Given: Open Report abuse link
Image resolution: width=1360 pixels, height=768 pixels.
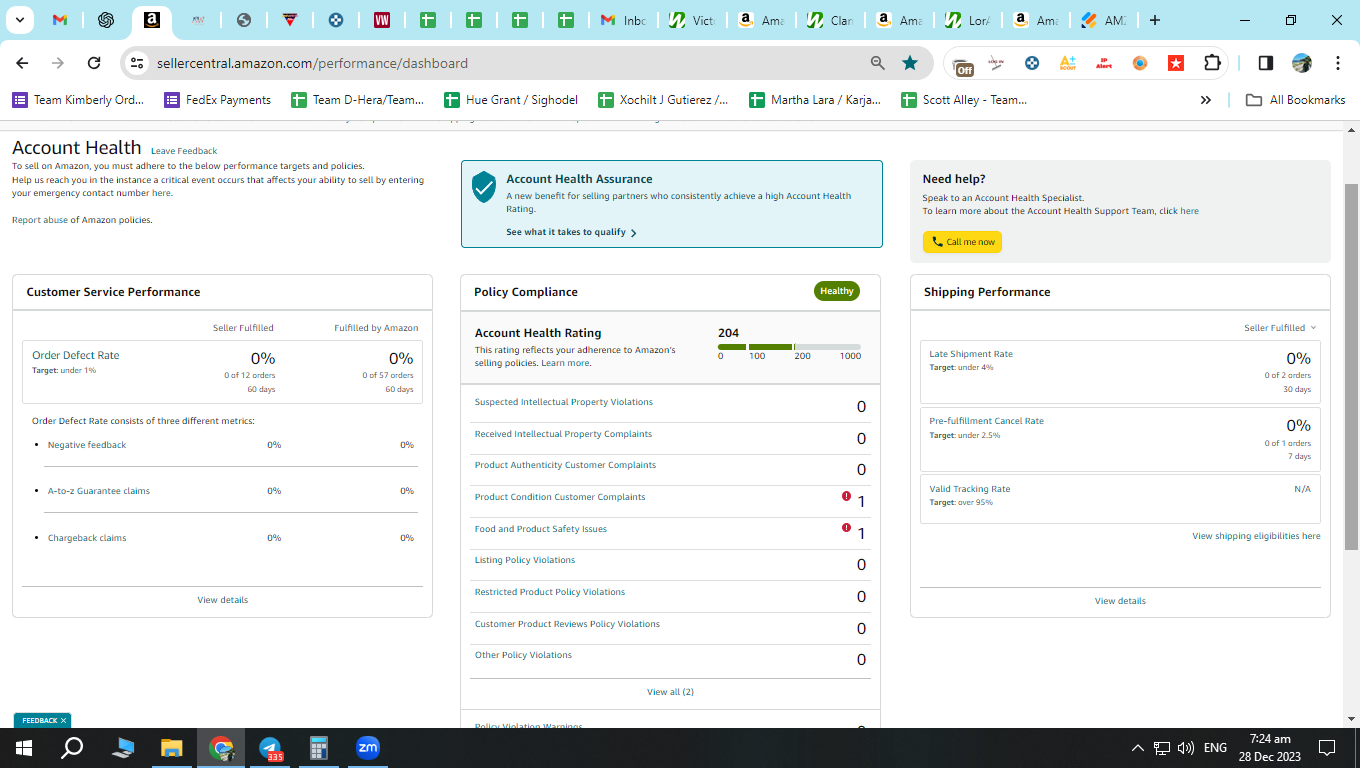Looking at the screenshot, I should click(x=40, y=220).
